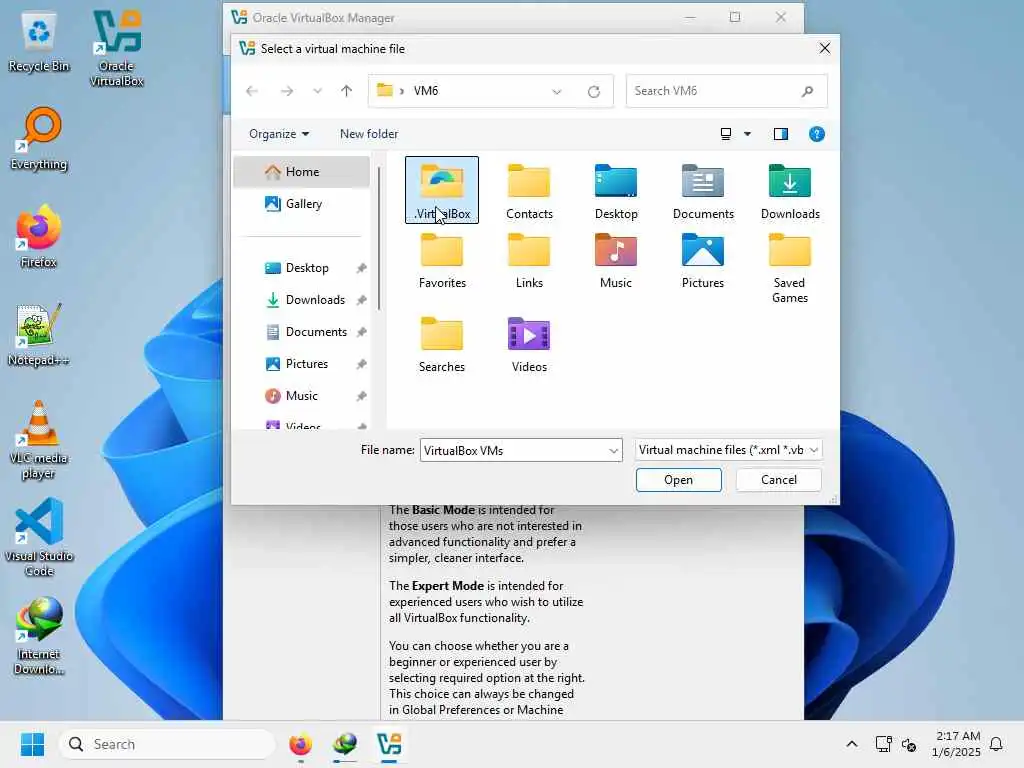
Task: Go forward in the file dialog
Action: (287, 91)
